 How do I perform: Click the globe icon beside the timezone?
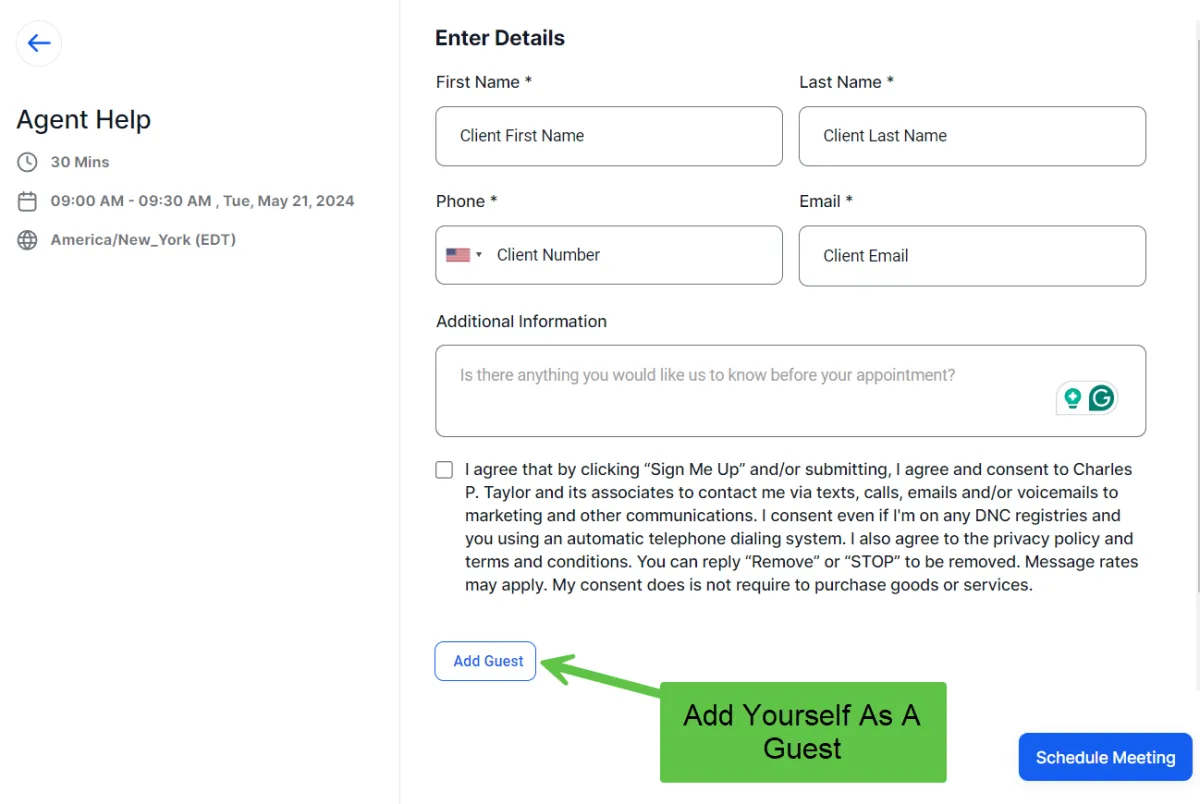[27, 240]
